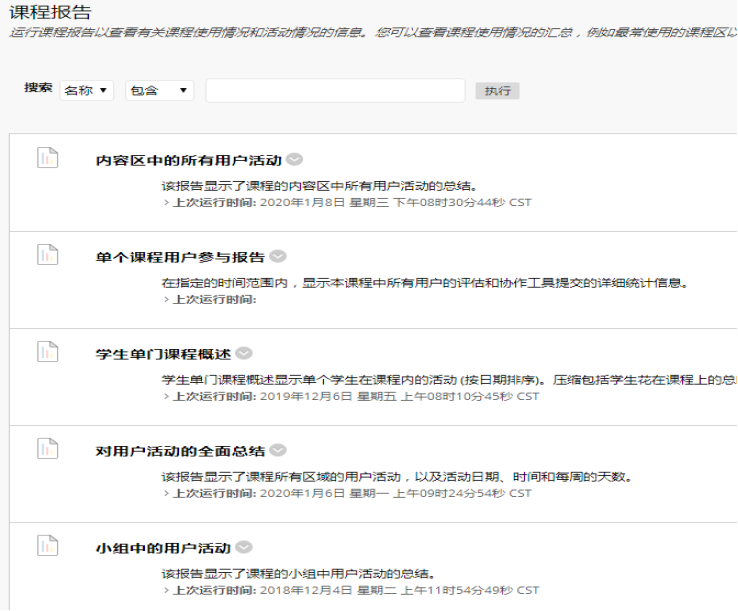
Task: Open options chevron for 单个课程用户参与报告
Action: [278, 257]
